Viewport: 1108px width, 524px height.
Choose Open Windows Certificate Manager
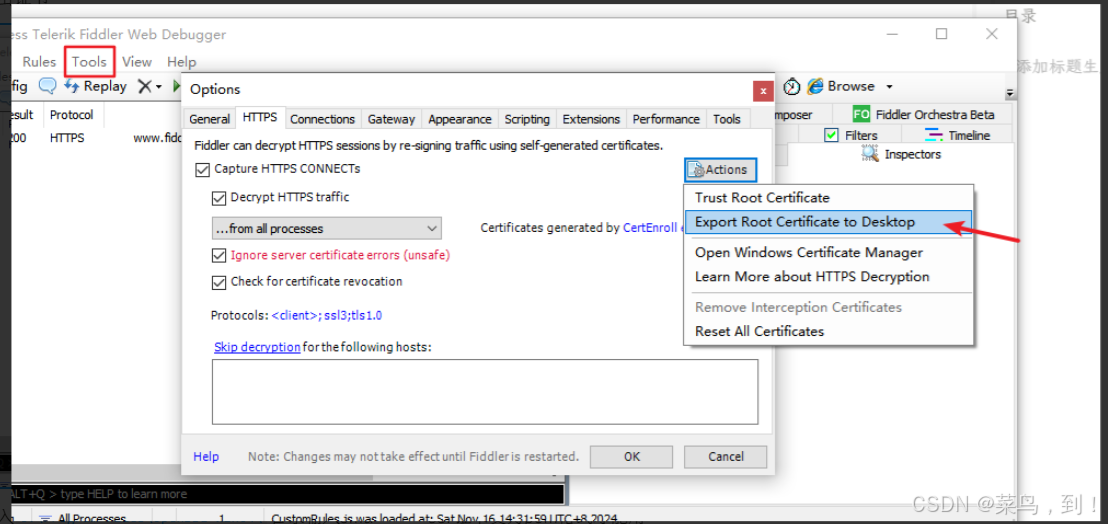(x=829, y=252)
